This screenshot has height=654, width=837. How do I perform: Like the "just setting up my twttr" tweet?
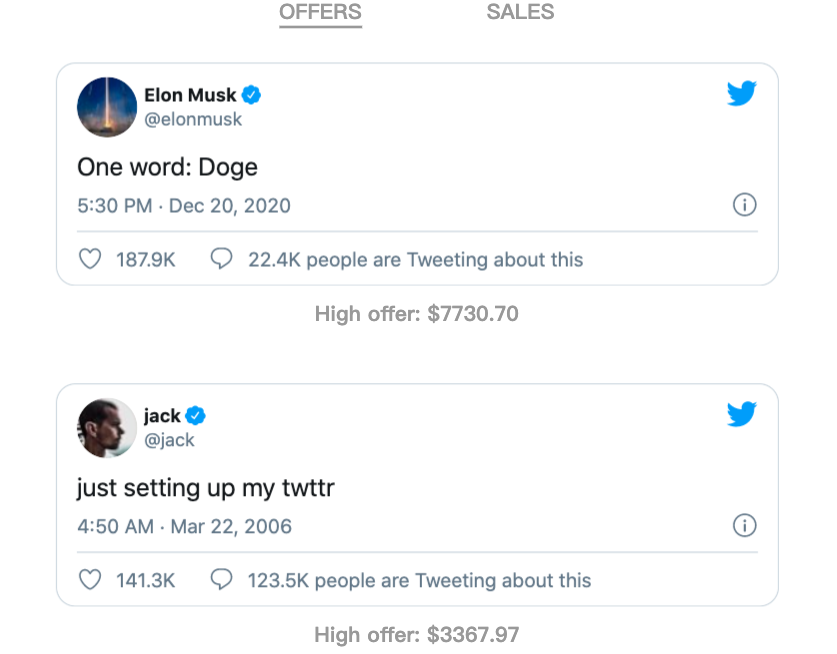(90, 580)
